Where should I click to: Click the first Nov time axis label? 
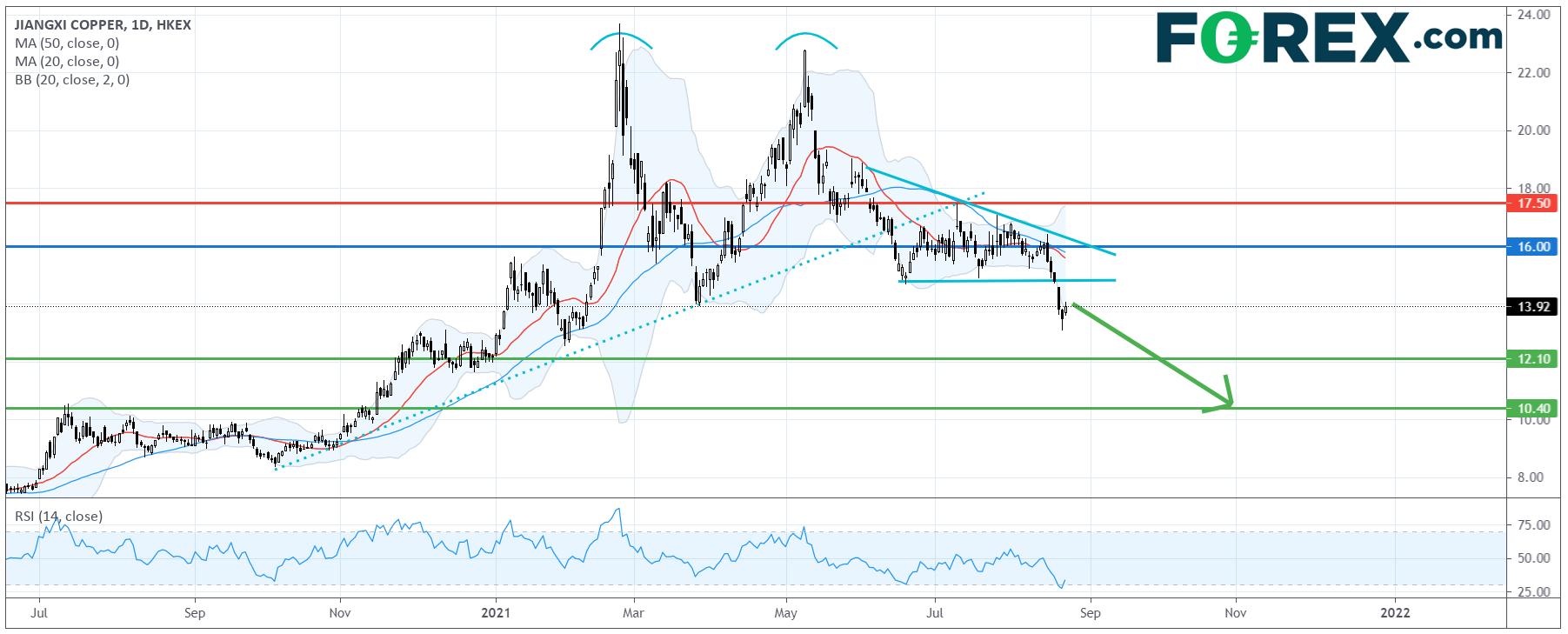point(340,612)
